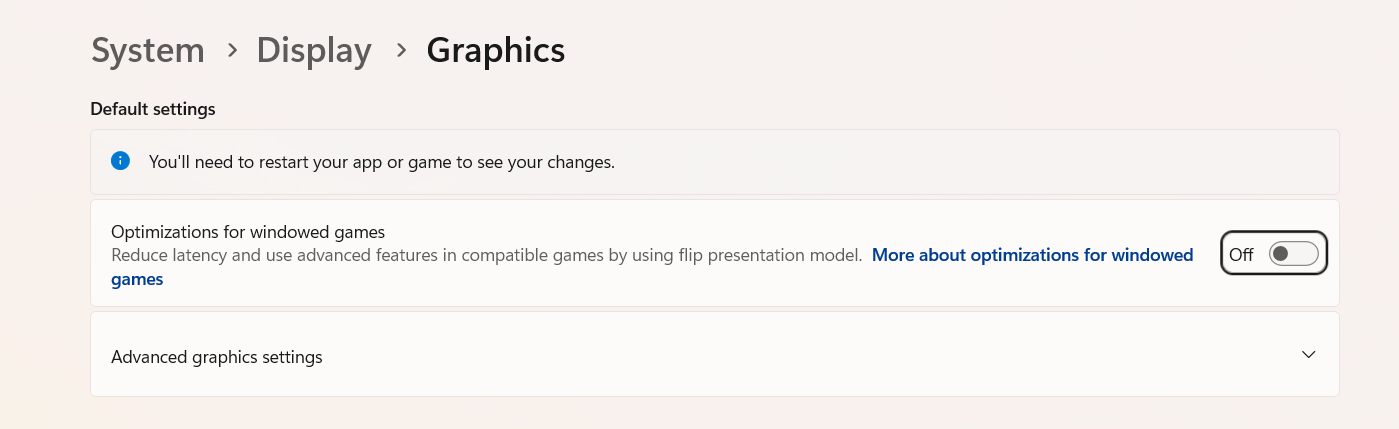This screenshot has width=1399, height=429.
Task: Click the bold "games" link text on second line
Action: (137, 280)
